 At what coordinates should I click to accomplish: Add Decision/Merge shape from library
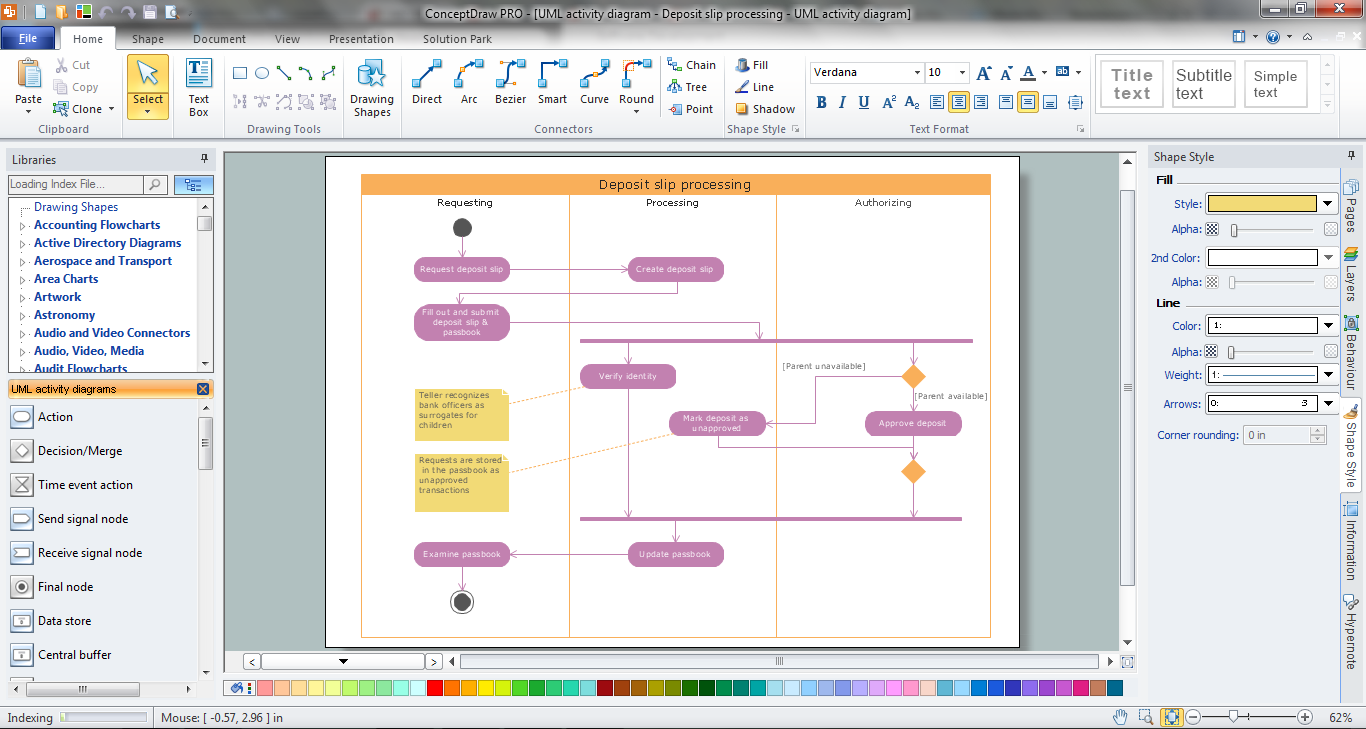[x=80, y=451]
